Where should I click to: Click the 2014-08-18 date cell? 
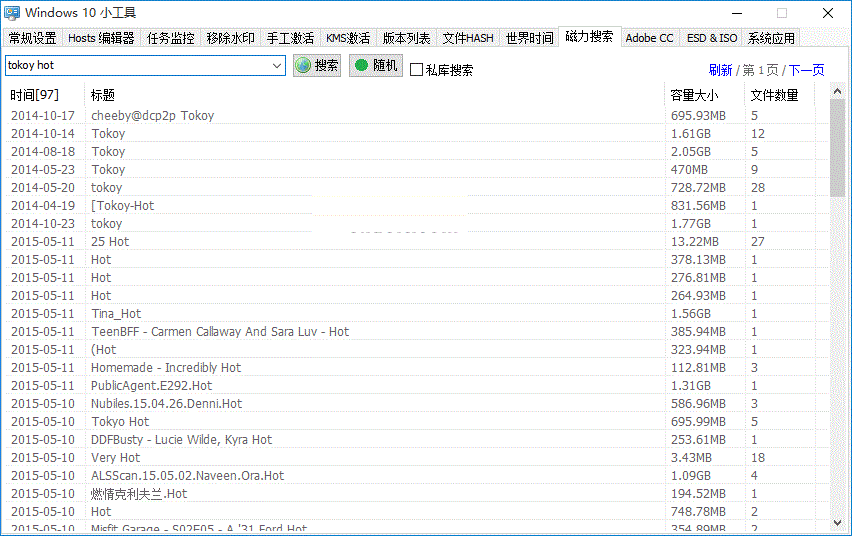pyautogui.click(x=42, y=151)
